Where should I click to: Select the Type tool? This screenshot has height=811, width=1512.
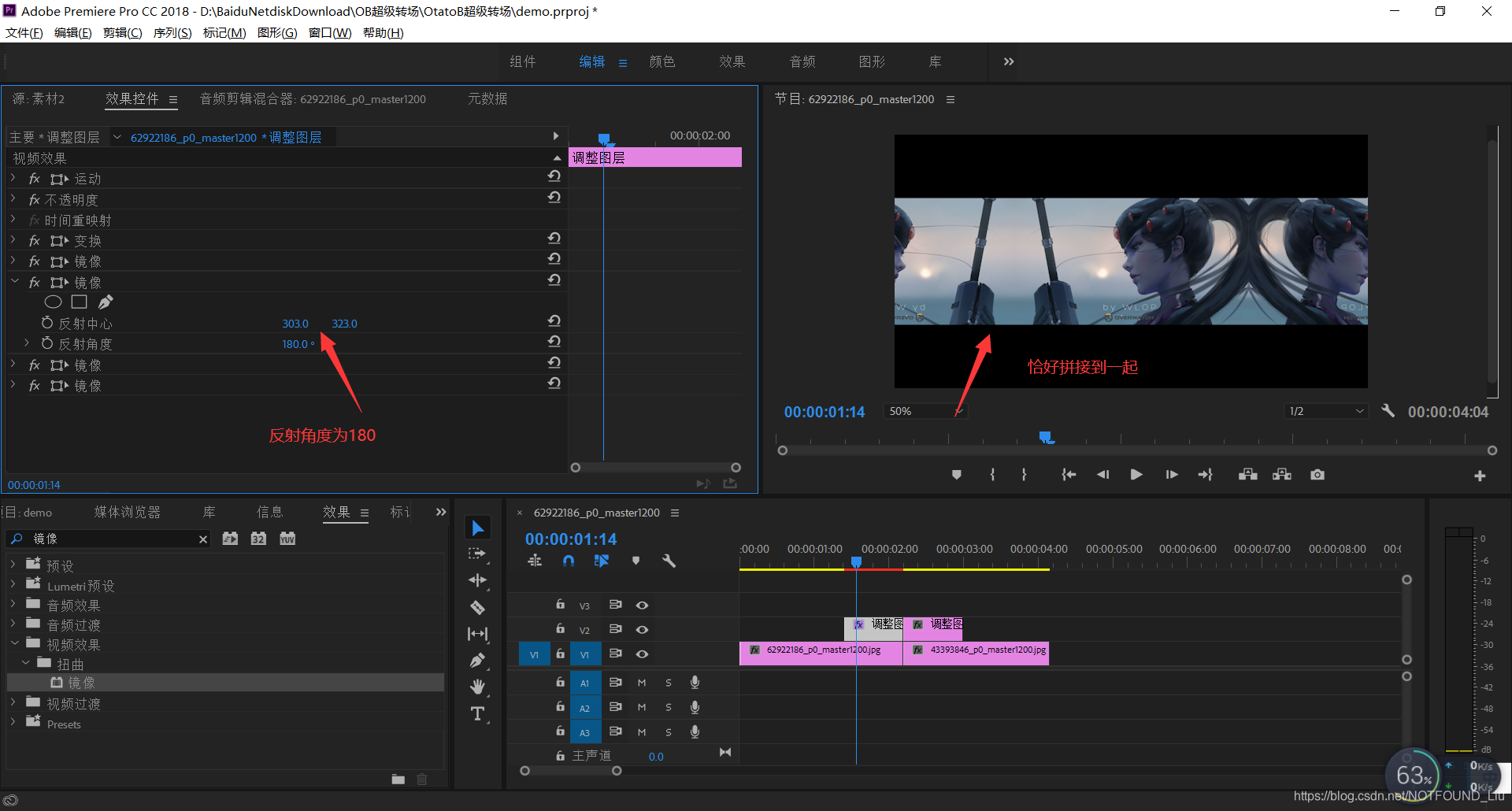point(478,714)
